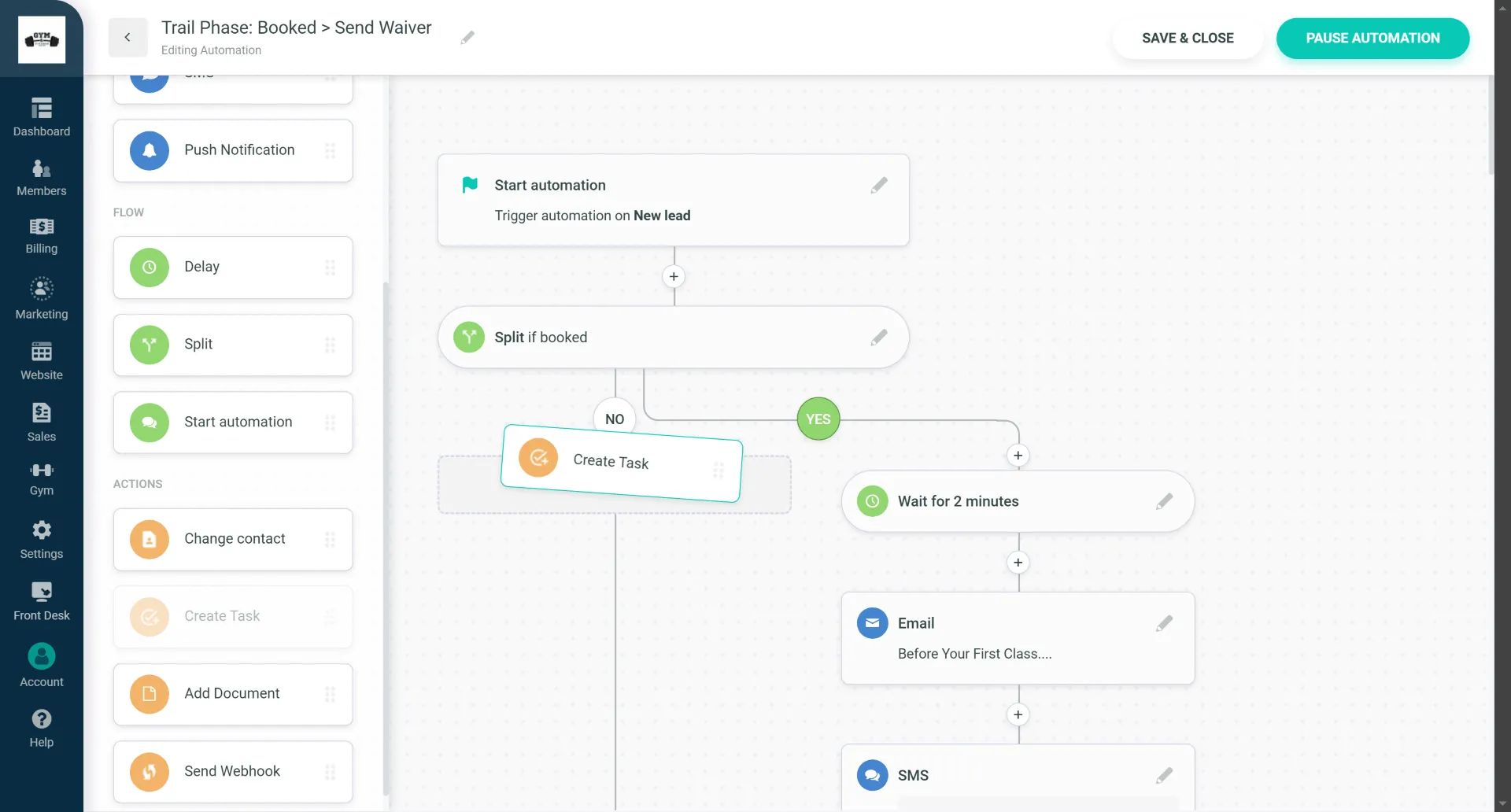Pause the automation
The height and width of the screenshot is (812, 1511).
(x=1372, y=38)
